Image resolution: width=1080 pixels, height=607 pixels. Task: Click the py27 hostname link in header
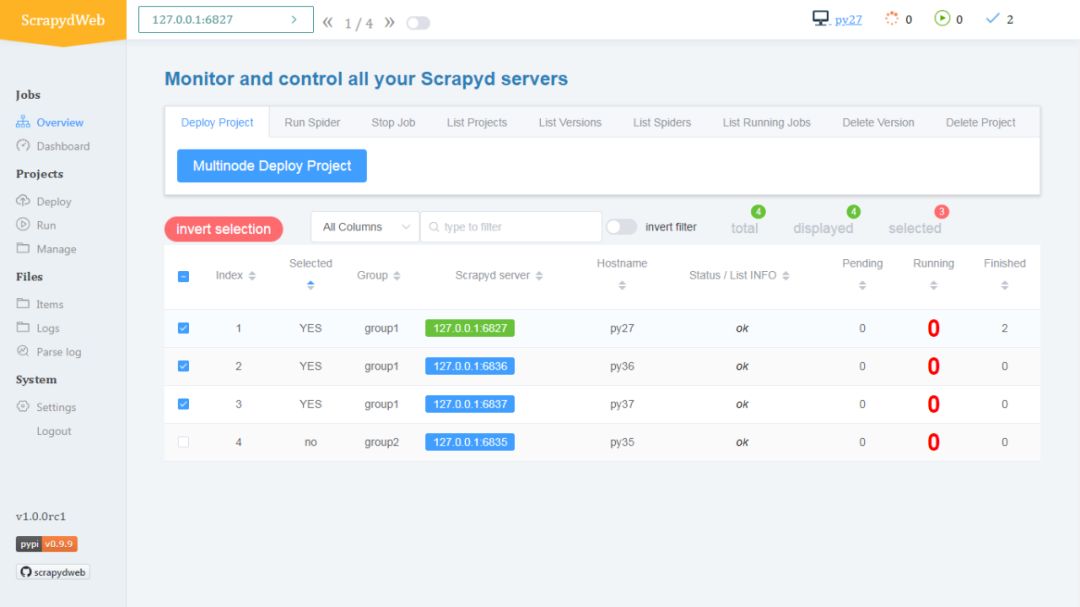coord(848,19)
